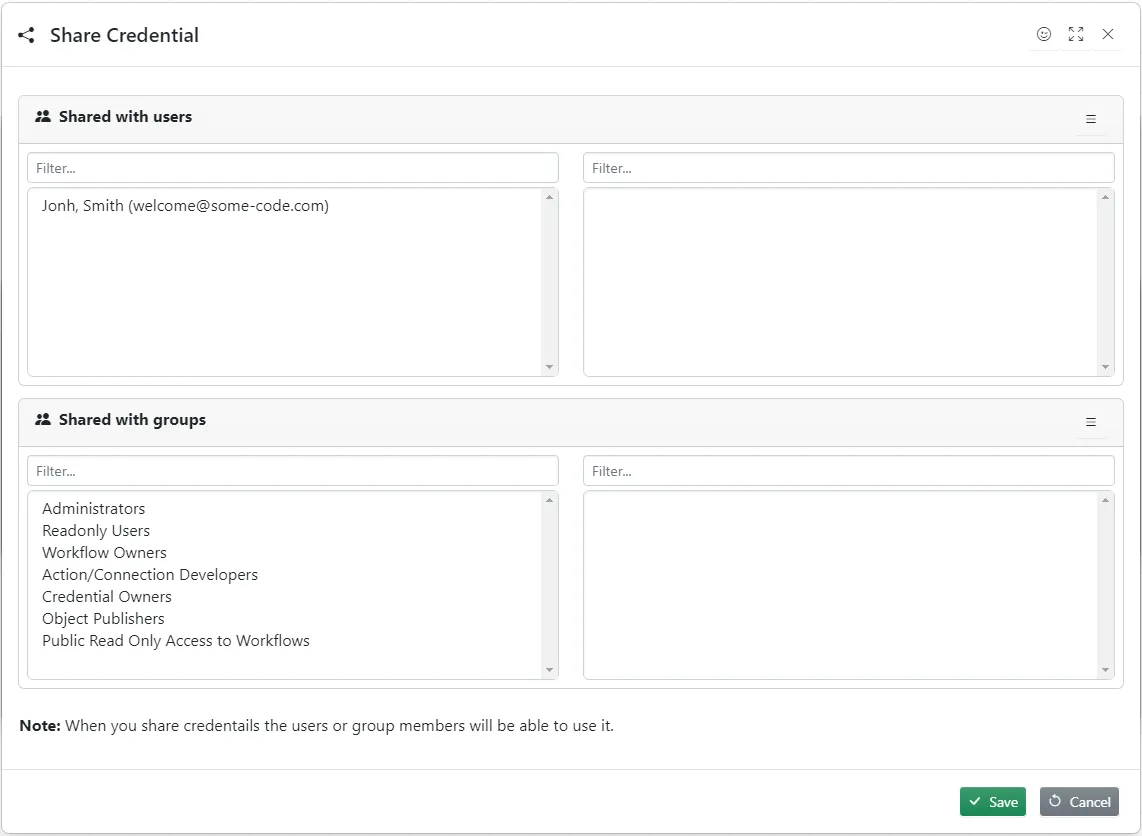Pick Action/Connection Developers group

tap(150, 575)
